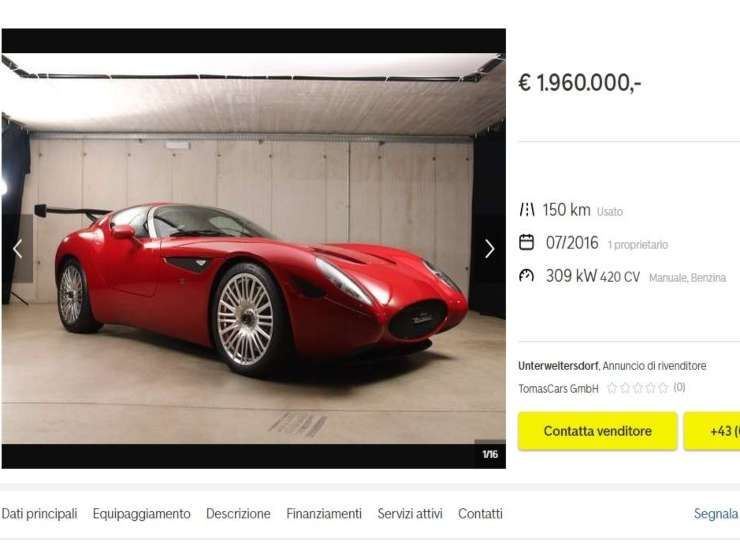Show the next photo using right arrow
The image size is (740, 556).
pyautogui.click(x=489, y=248)
